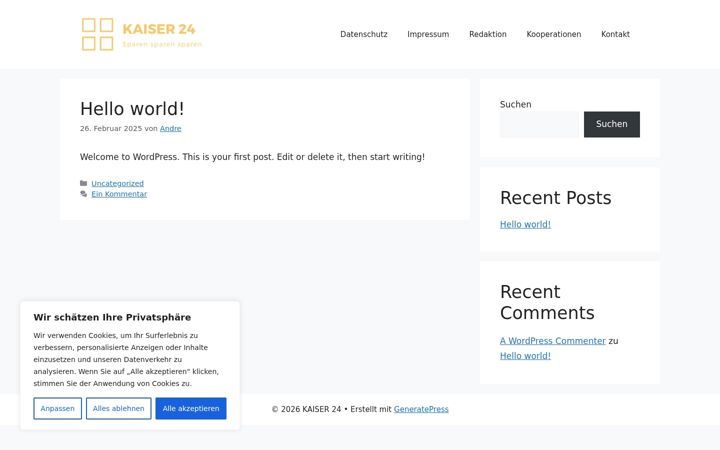Open the Uncategorized category link
720x450 pixels.
(x=118, y=183)
